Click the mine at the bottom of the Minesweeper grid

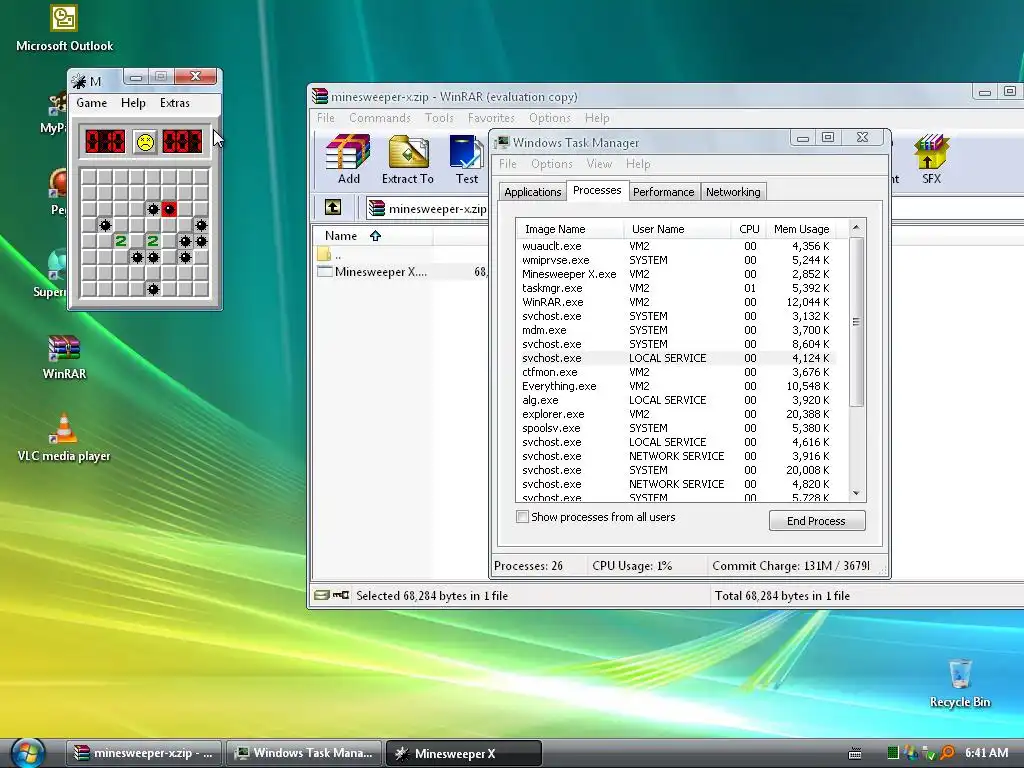[153, 289]
